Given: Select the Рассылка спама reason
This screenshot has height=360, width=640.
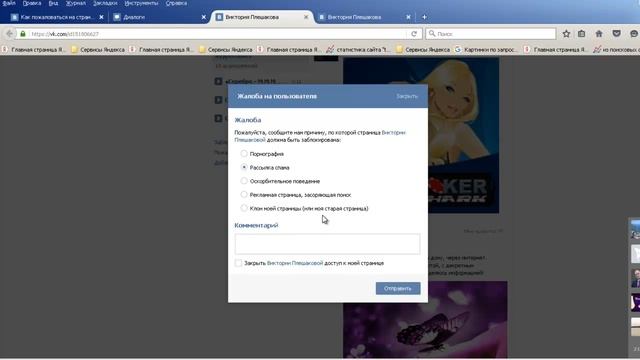Looking at the screenshot, I should [x=244, y=167].
